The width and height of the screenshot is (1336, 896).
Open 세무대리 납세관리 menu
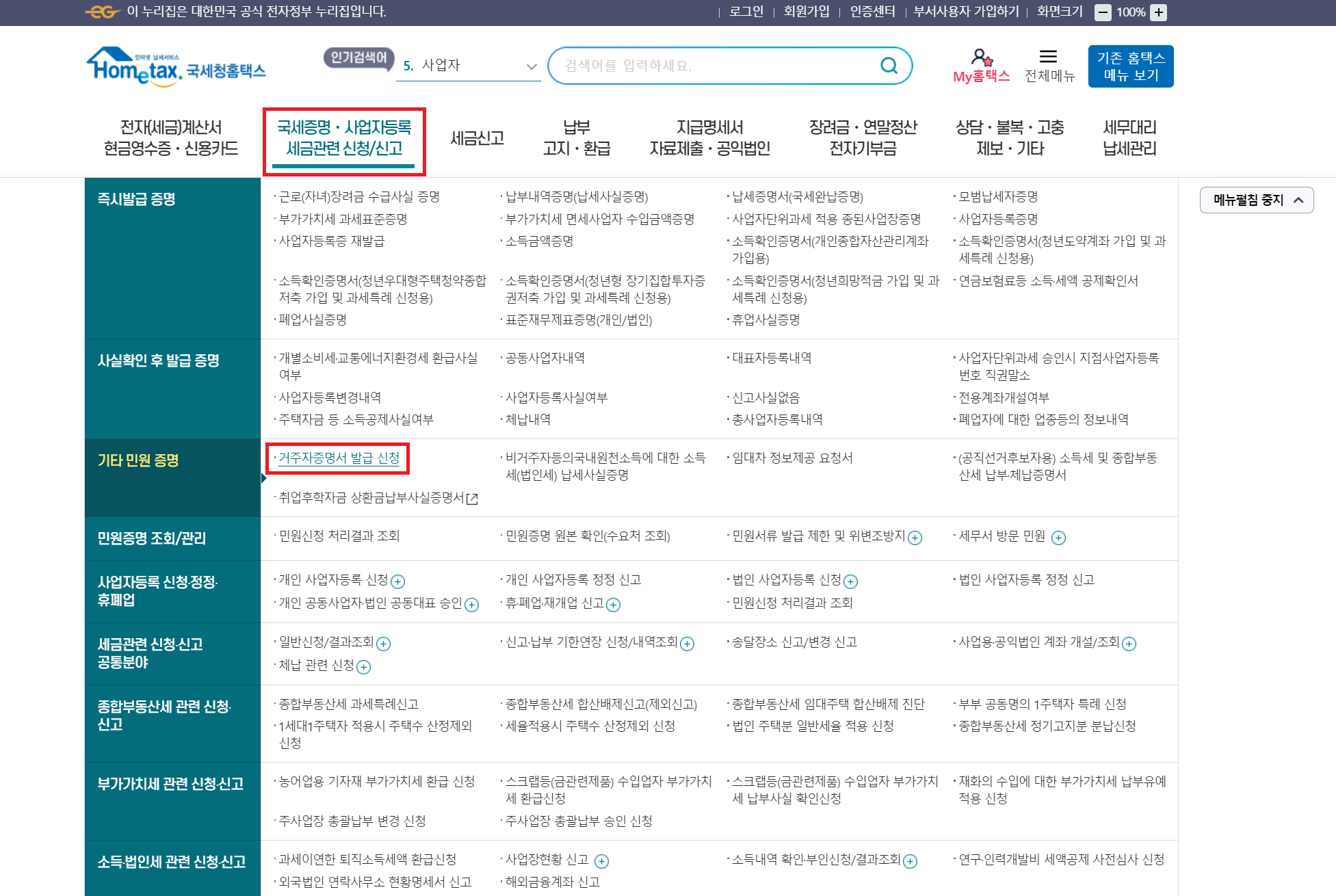point(1129,137)
